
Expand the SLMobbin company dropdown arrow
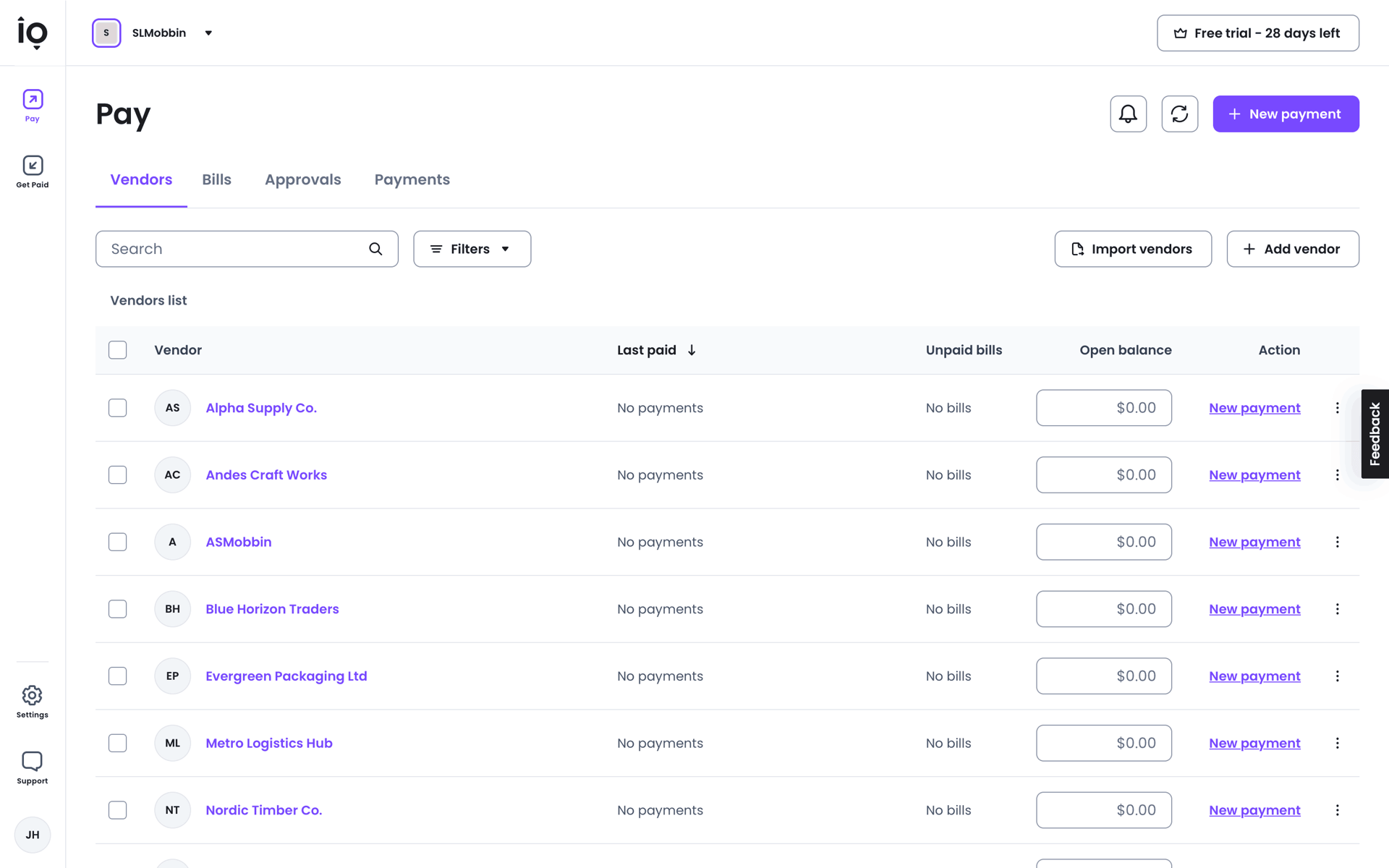[208, 33]
